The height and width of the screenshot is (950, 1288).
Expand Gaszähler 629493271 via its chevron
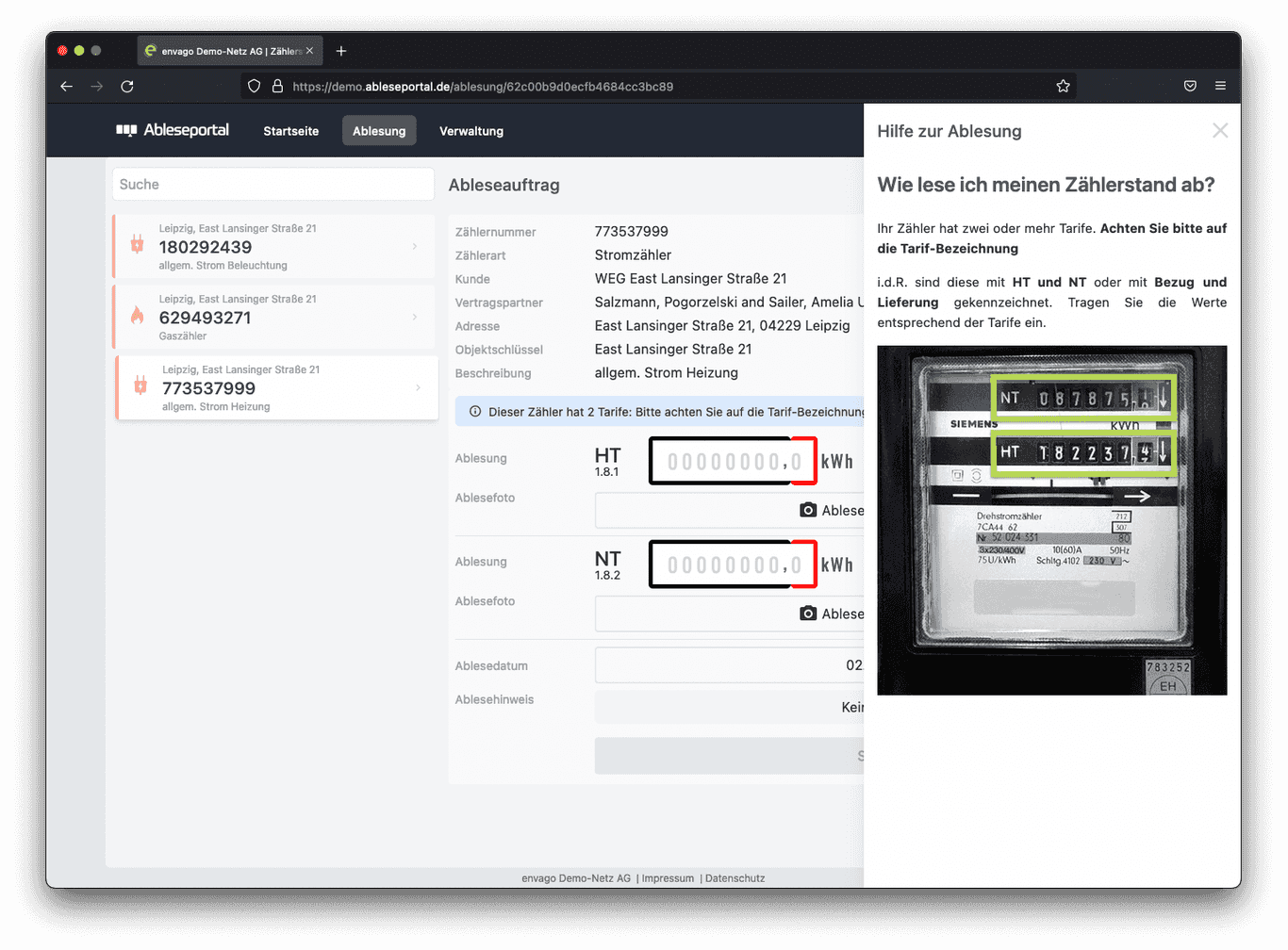[415, 317]
